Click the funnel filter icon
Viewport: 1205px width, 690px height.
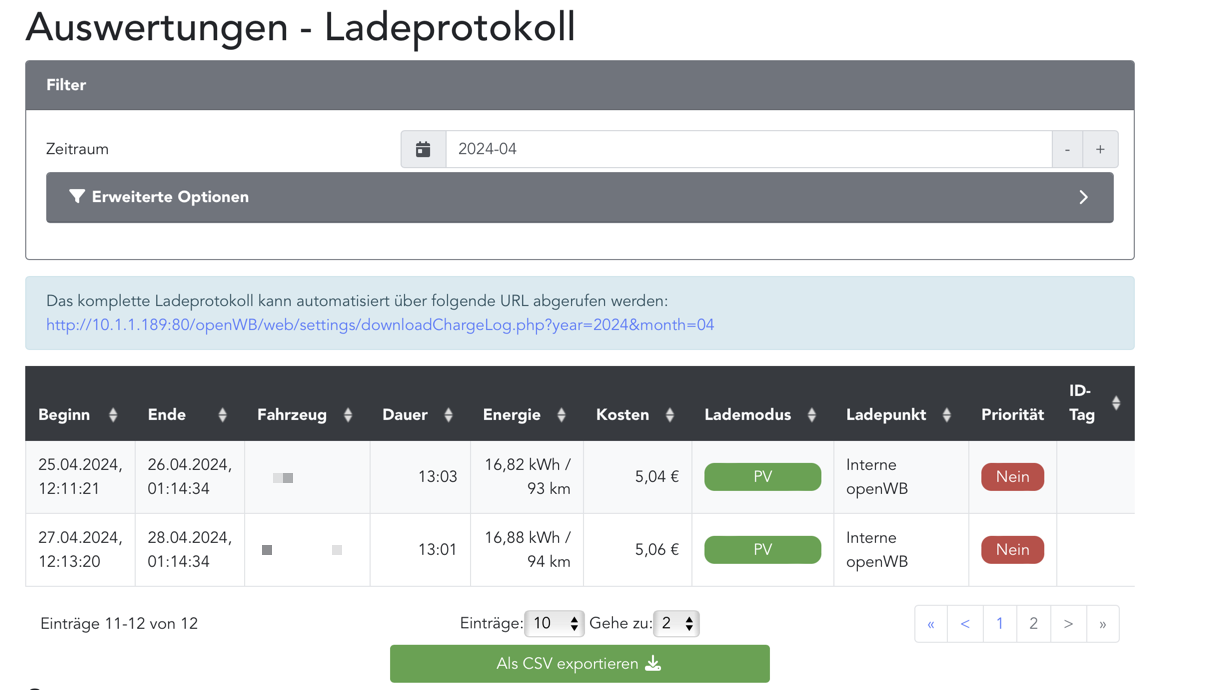pyautogui.click(x=76, y=197)
